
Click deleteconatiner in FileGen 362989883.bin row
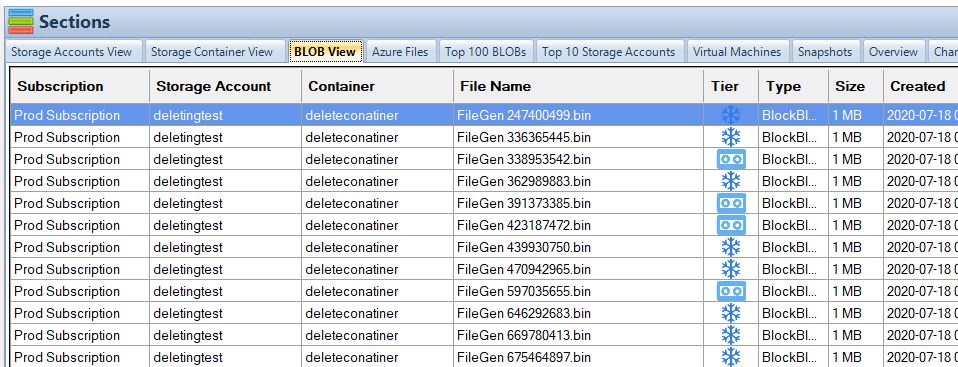point(352,181)
